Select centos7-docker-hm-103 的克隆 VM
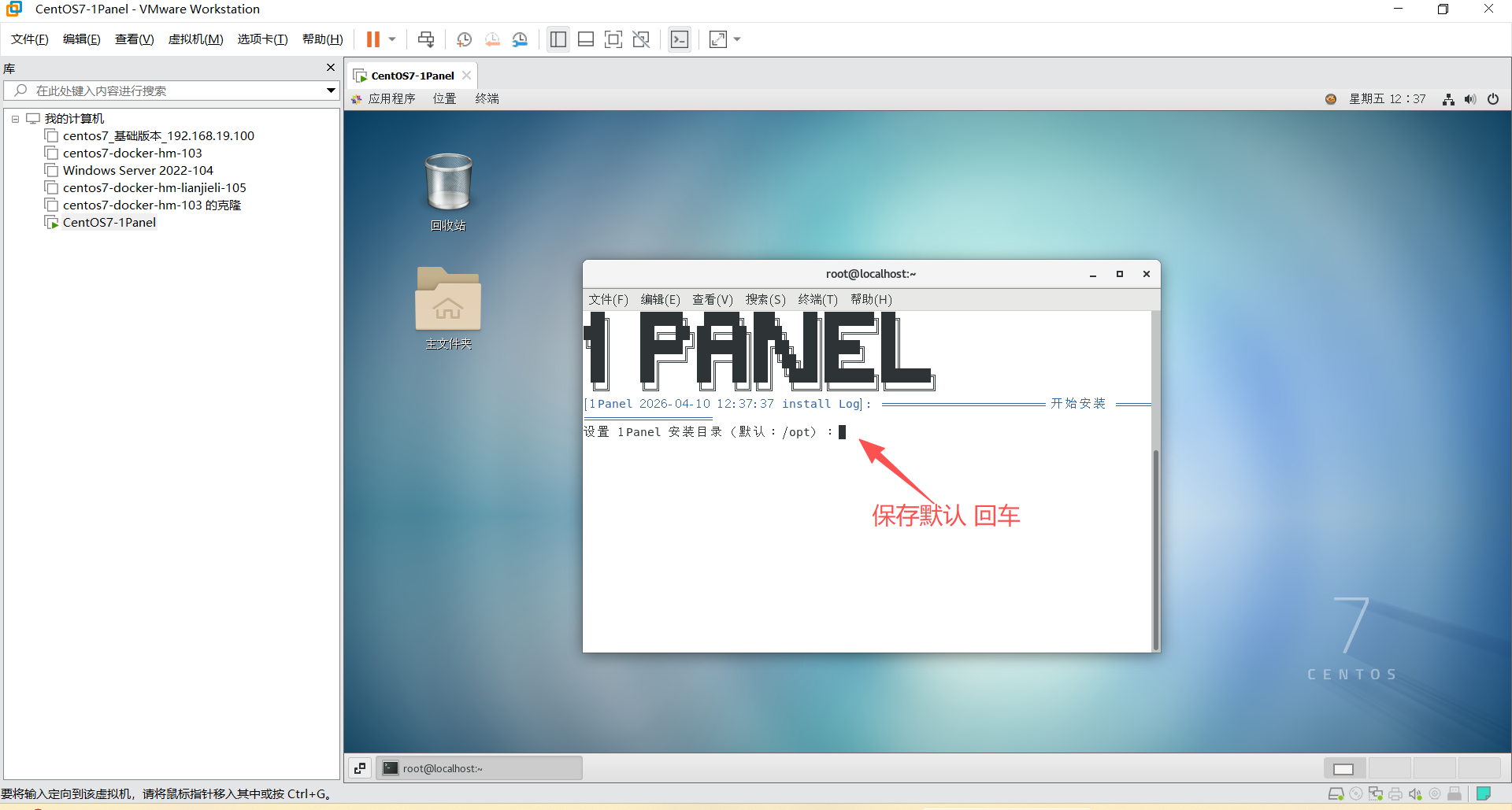 point(143,205)
